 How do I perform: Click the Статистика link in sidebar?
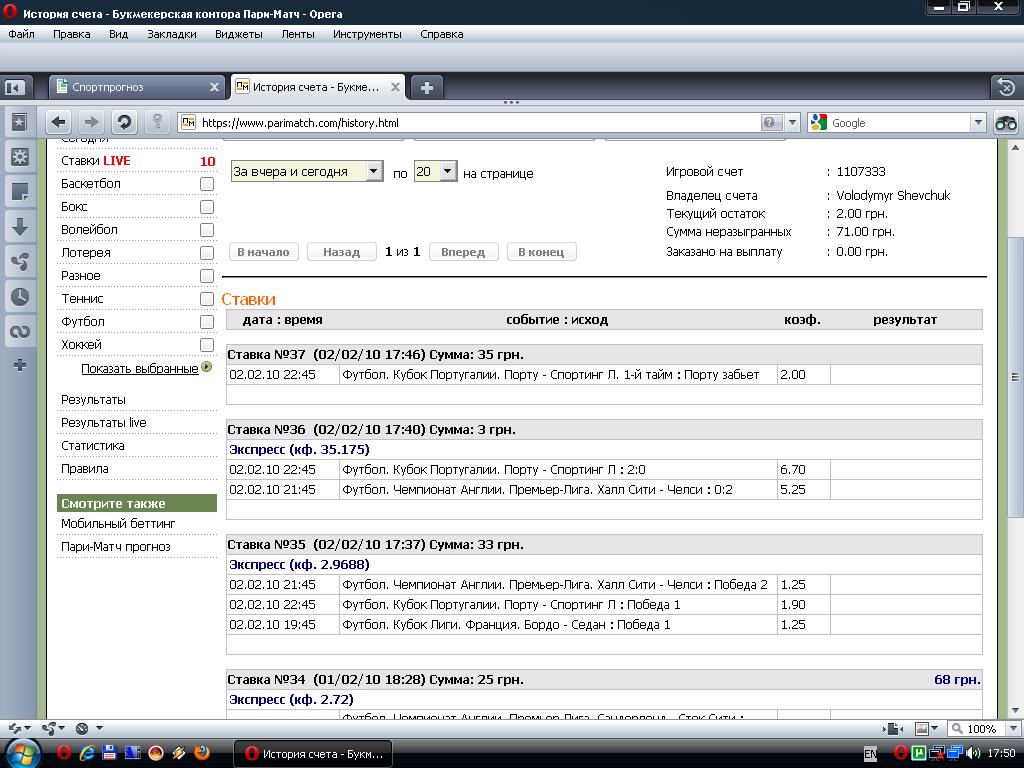(93, 446)
